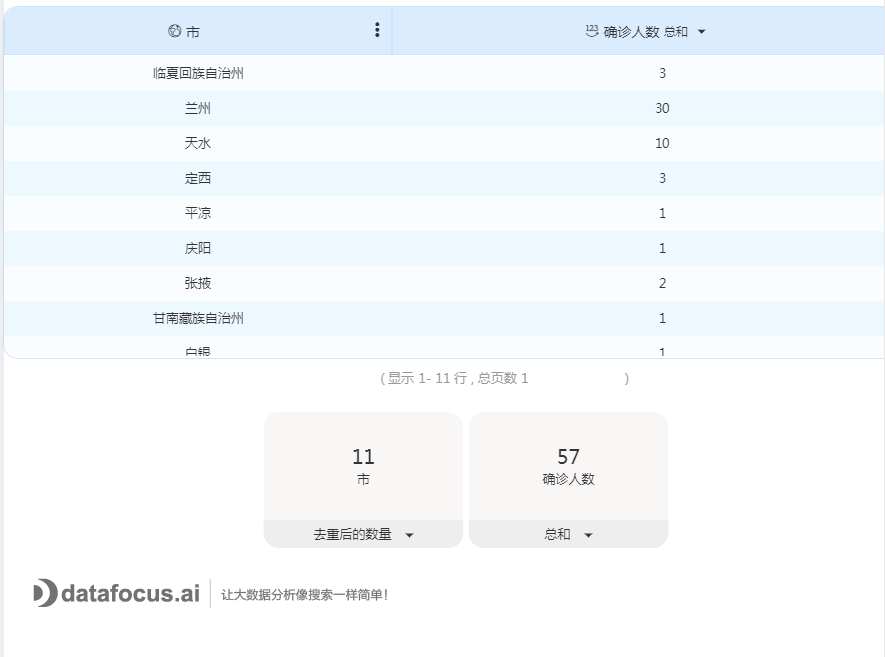Click the numeric type icon beside 确诊人数
Screen dimensions: 885x657
592,31
